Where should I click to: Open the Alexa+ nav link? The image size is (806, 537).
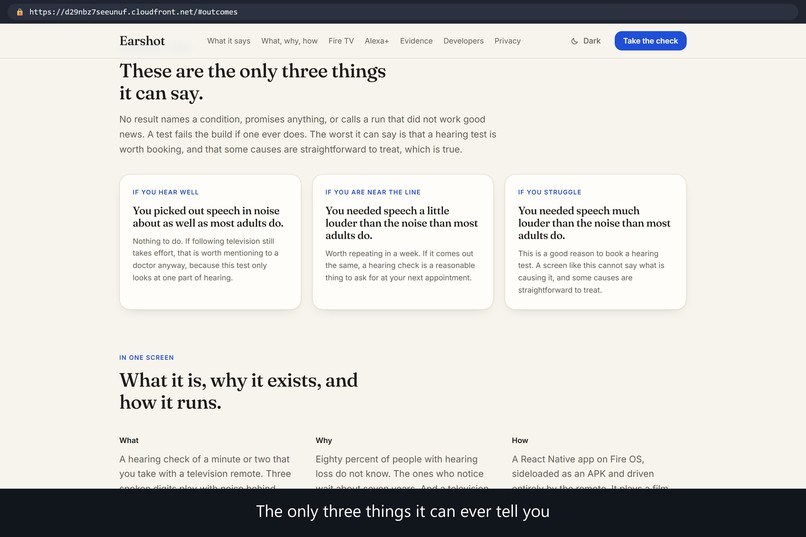[377, 41]
